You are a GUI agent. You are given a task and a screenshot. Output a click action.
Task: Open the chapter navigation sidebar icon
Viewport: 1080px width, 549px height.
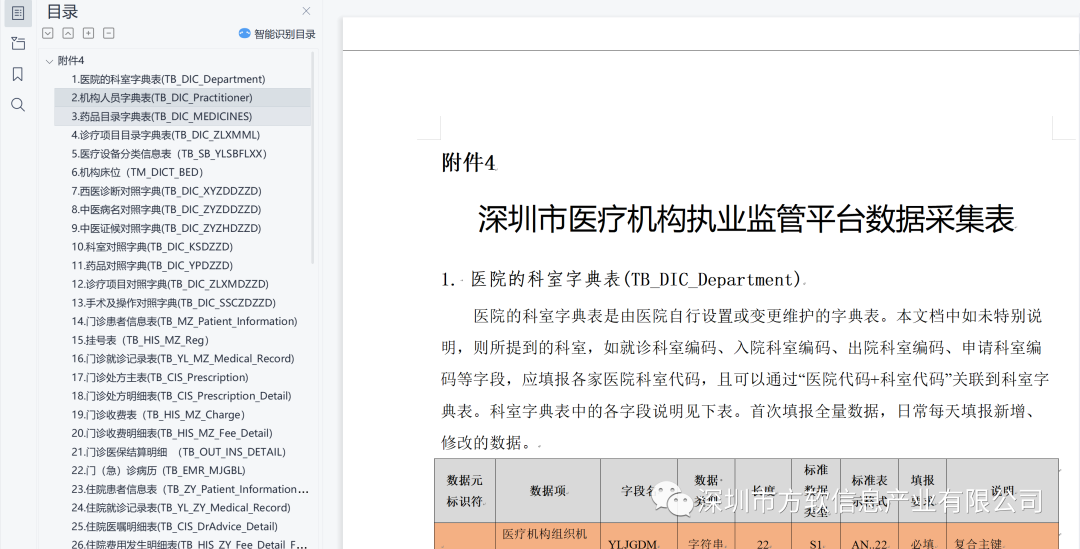[x=18, y=43]
